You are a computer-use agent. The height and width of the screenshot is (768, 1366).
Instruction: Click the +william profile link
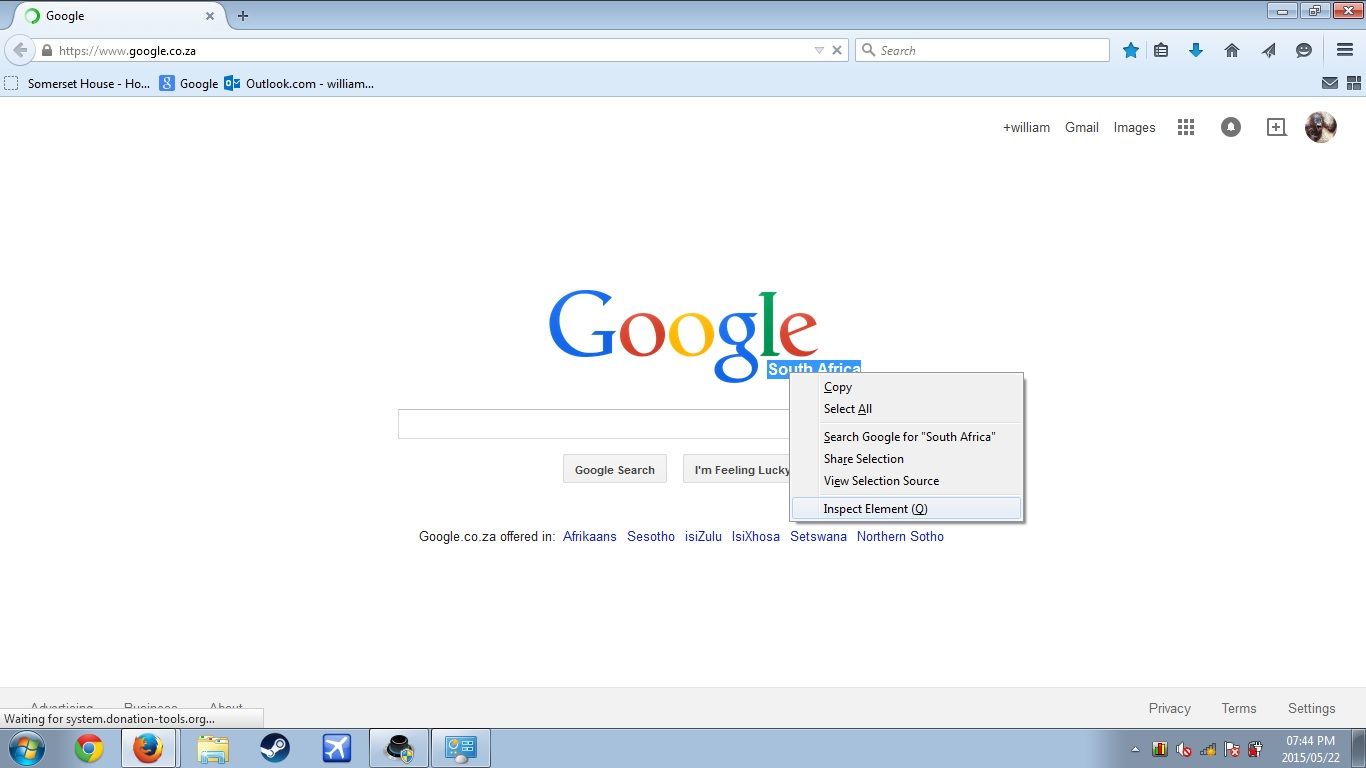coord(1027,127)
